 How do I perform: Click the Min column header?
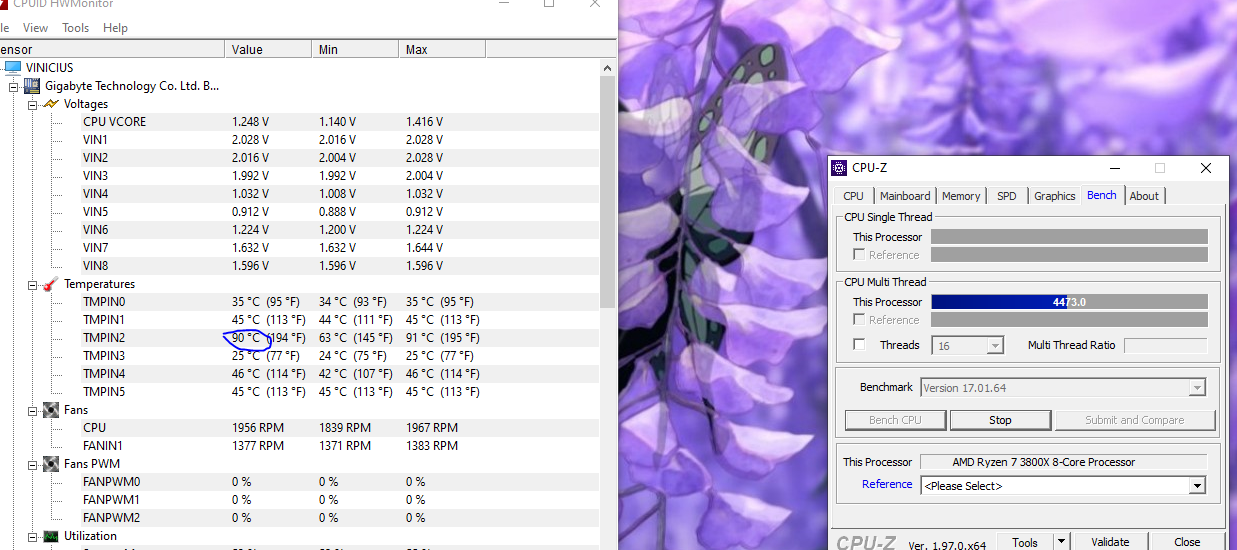355,49
